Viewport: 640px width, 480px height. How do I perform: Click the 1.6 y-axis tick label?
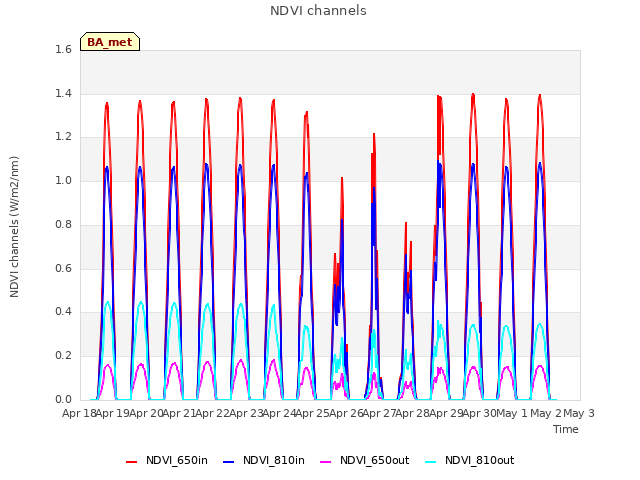click(x=63, y=49)
